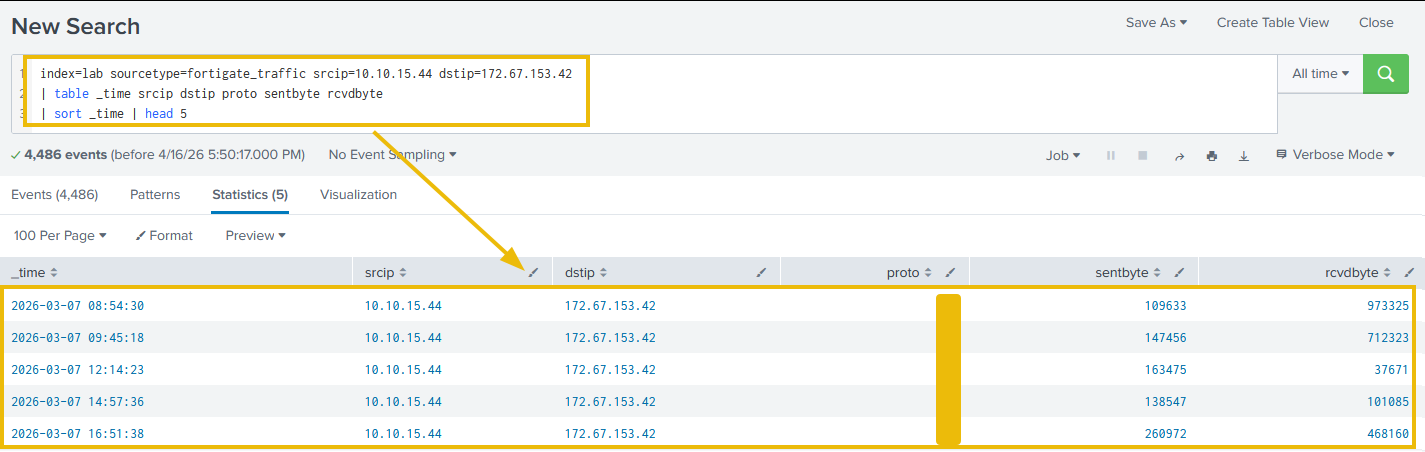This screenshot has height=452, width=1425.
Task: Sort by the _time column sort arrows
Action: [x=54, y=272]
